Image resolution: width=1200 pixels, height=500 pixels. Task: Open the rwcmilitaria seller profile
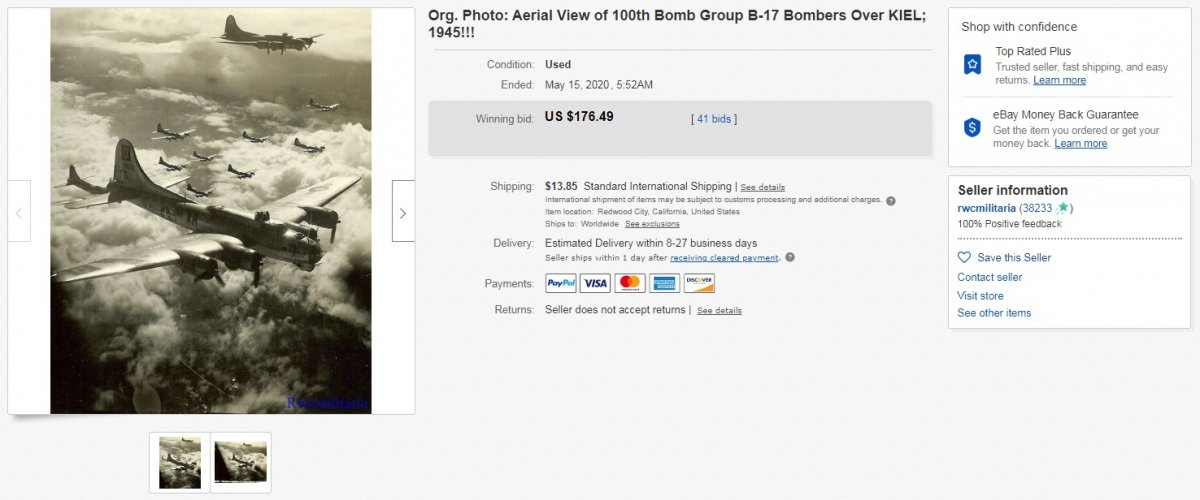click(x=986, y=208)
